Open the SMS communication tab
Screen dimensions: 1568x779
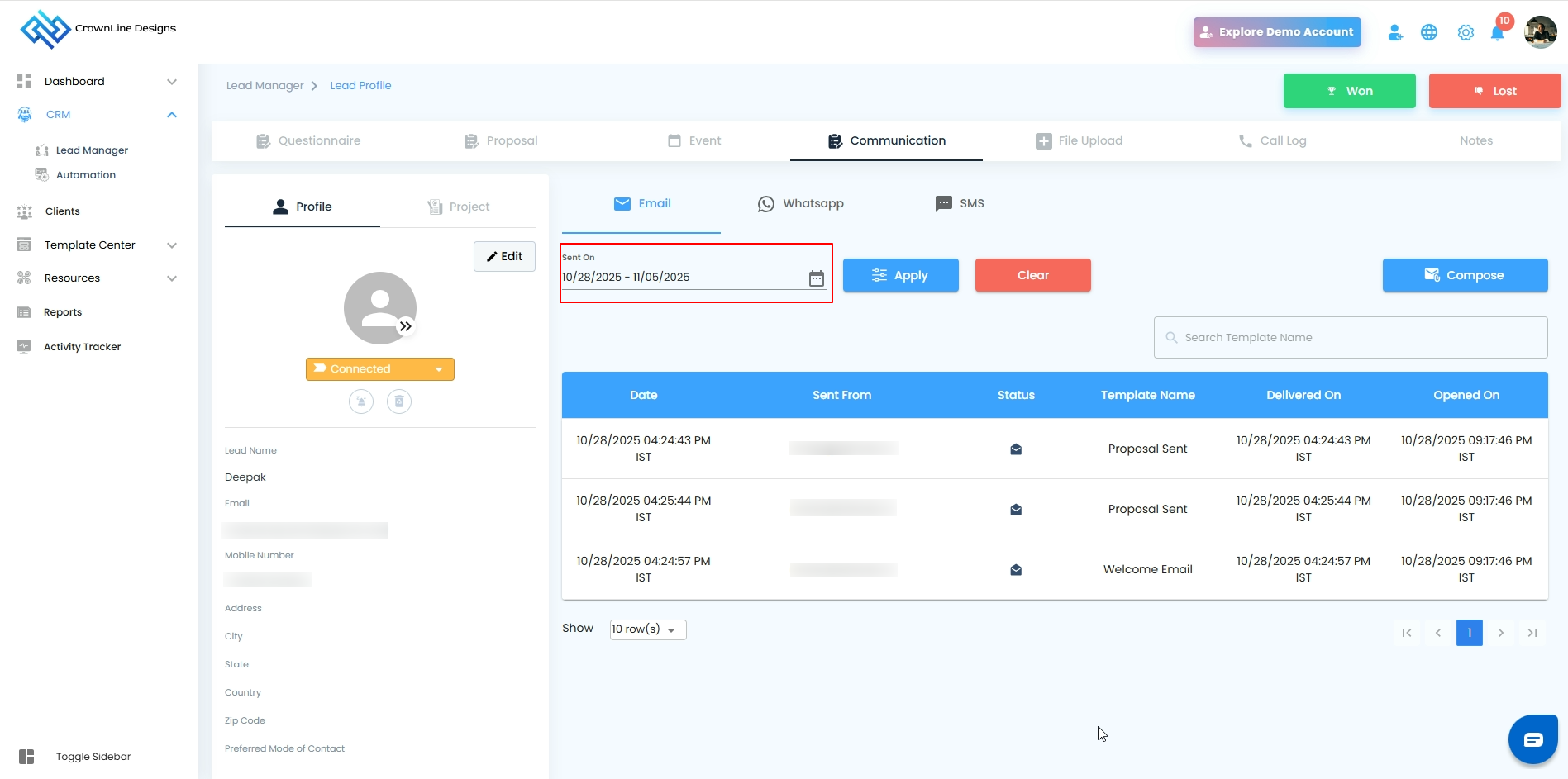tap(960, 204)
